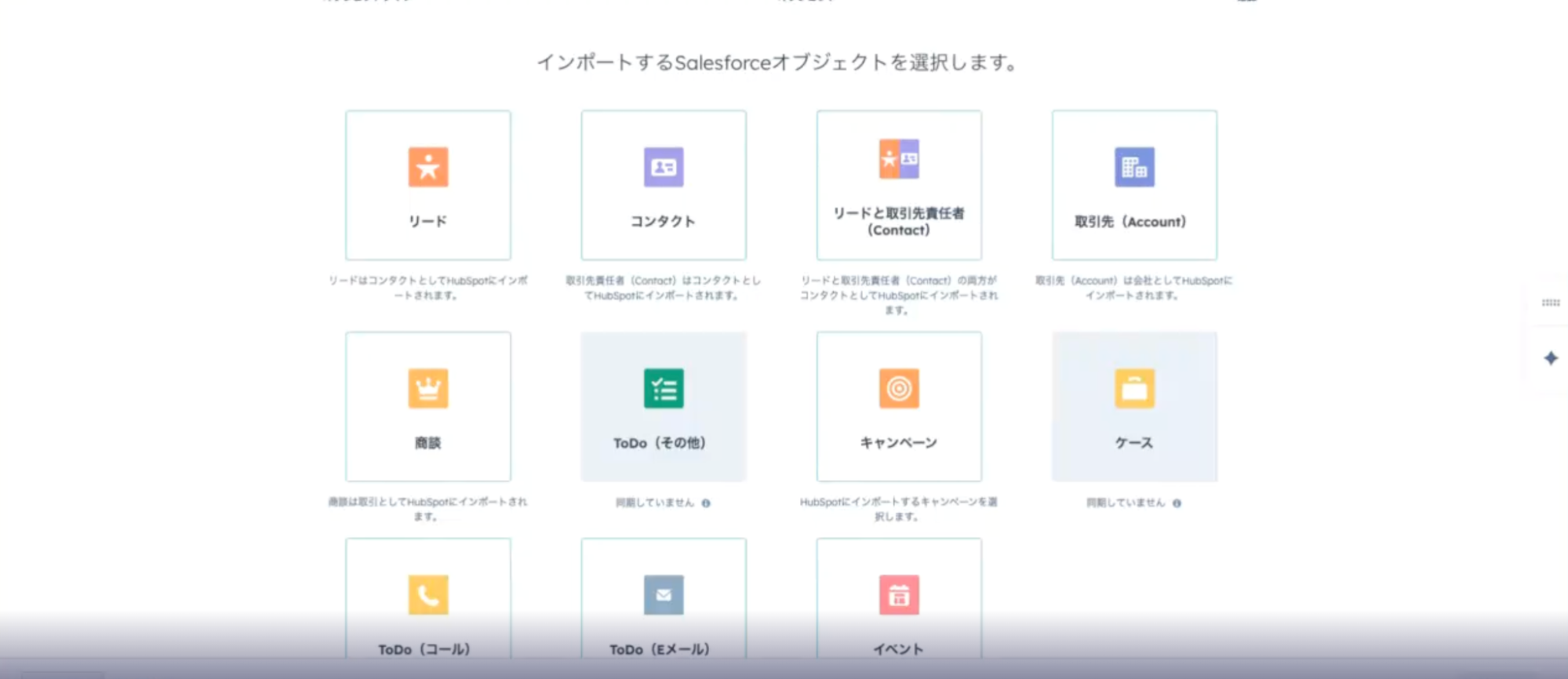
Task: Click info icon beside ToDo not-synced message
Action: (x=706, y=503)
